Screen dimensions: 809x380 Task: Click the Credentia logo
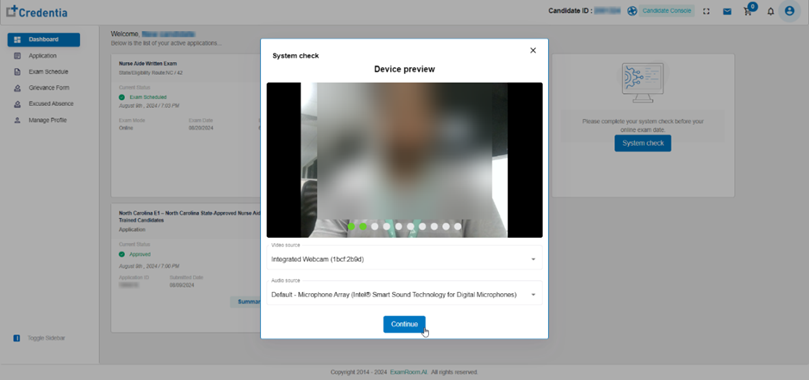(37, 11)
